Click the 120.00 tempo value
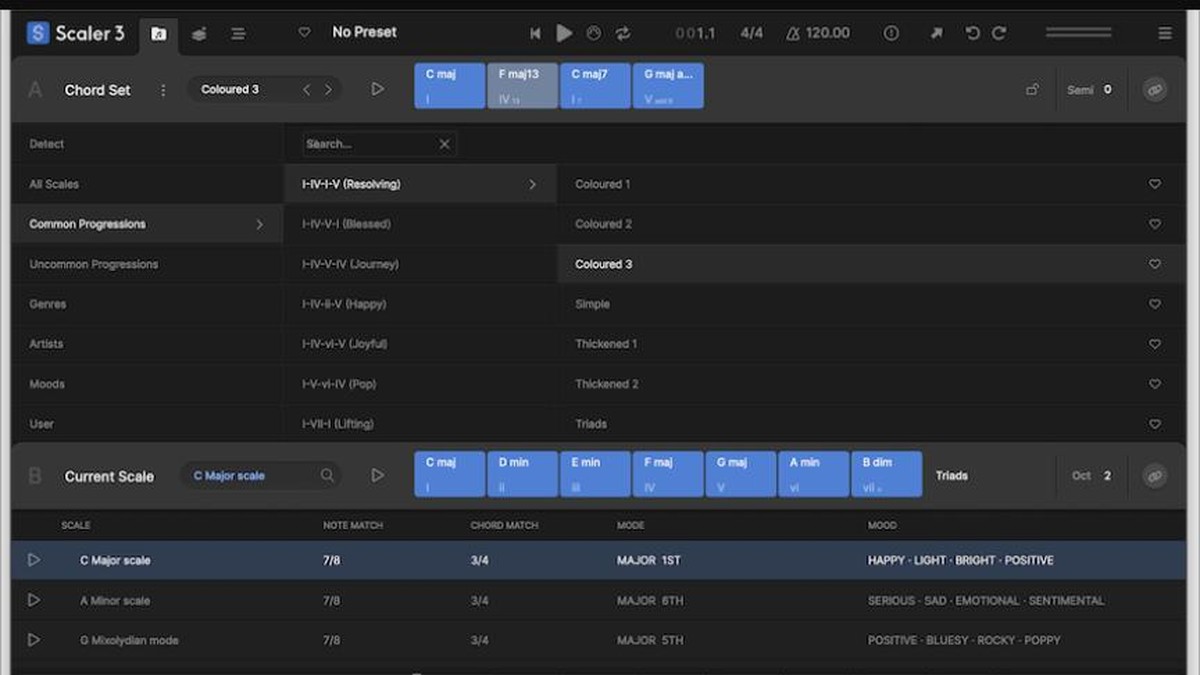The height and width of the screenshot is (675, 1200). [x=828, y=33]
